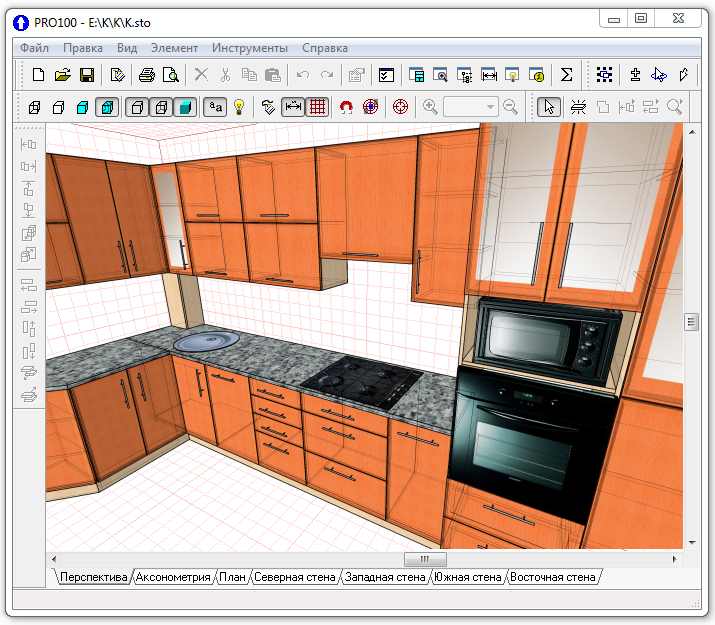The height and width of the screenshot is (625, 715).
Task: Expand the zoom level dropdown
Action: [490, 107]
